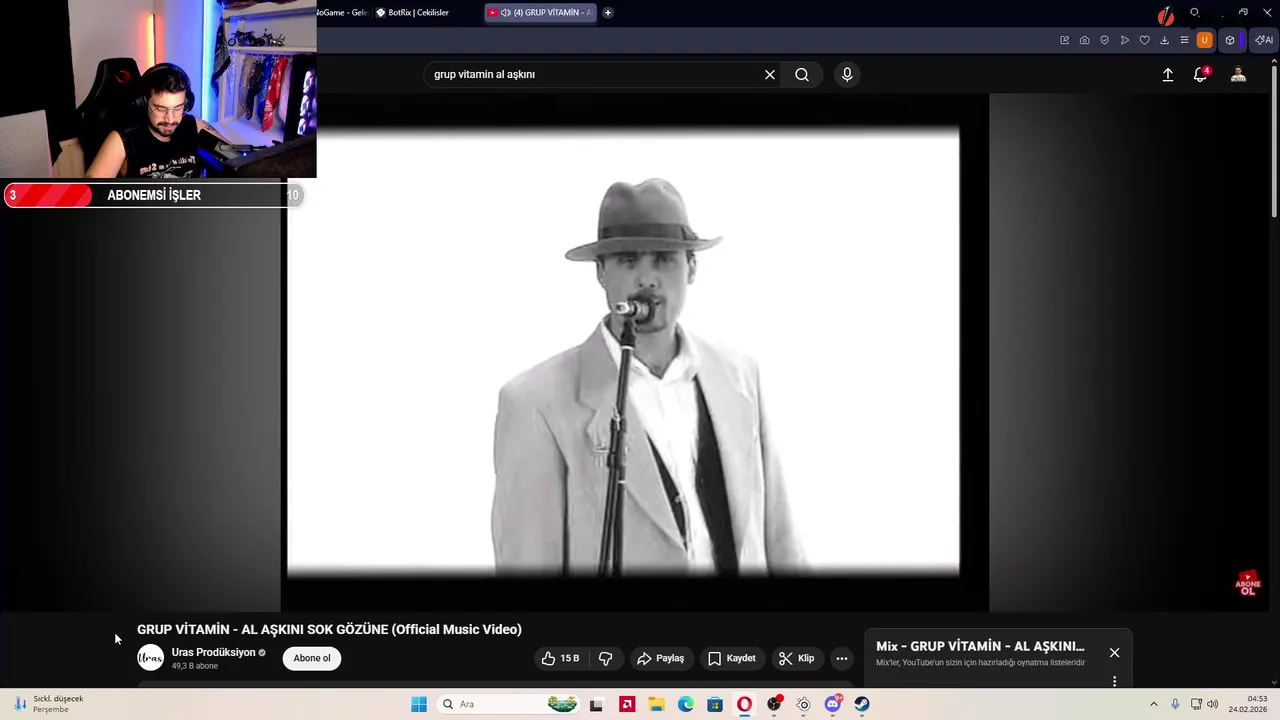Viewport: 1280px width, 720px height.
Task: Click the '49,3 B abone' subscriber count
Action: tap(194, 666)
